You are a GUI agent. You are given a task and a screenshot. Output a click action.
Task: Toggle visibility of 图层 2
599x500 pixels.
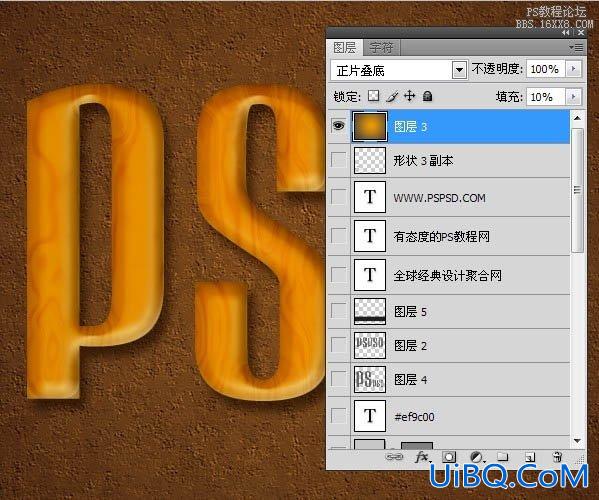point(338,345)
